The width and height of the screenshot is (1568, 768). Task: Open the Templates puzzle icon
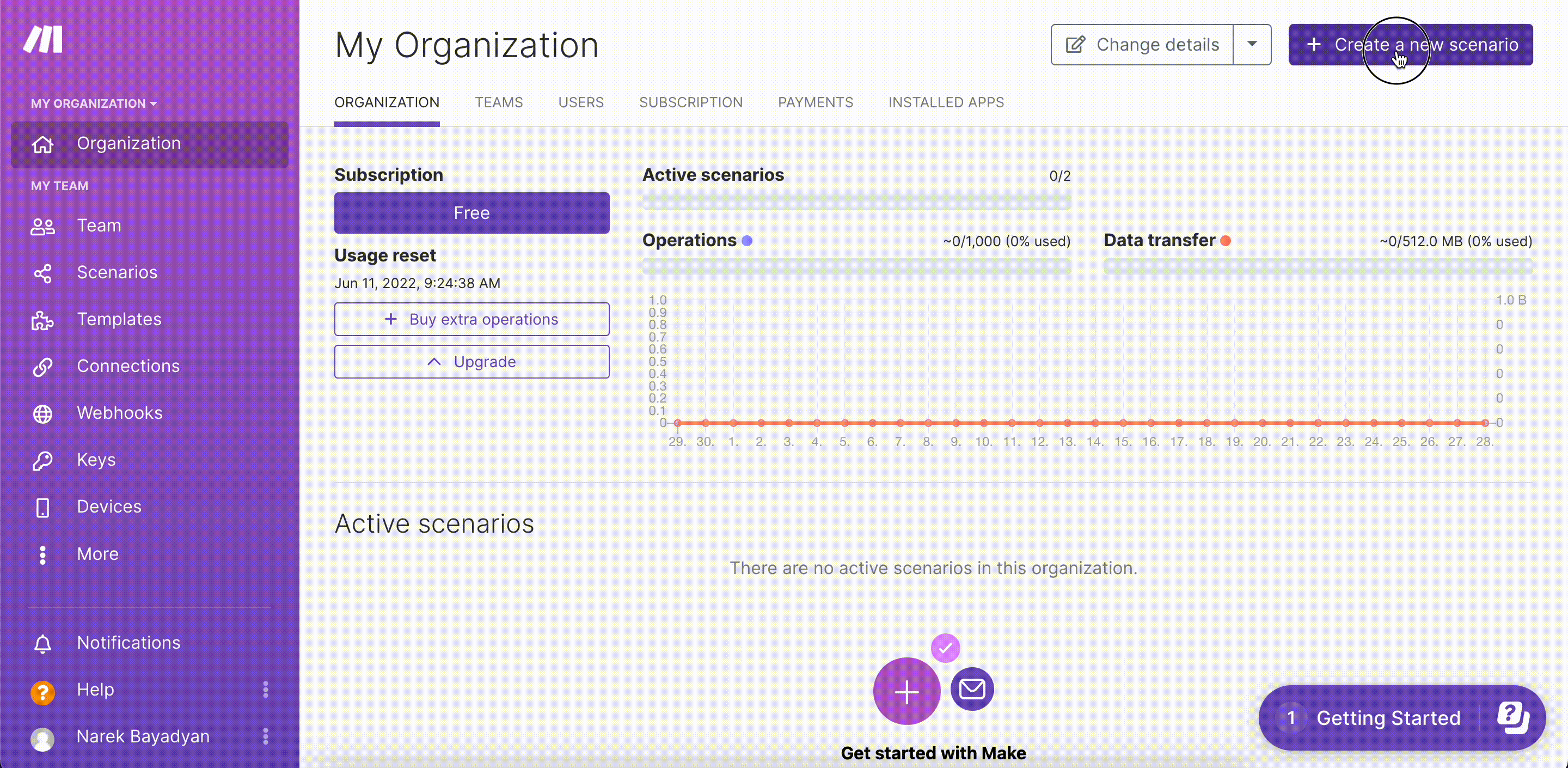(x=42, y=320)
